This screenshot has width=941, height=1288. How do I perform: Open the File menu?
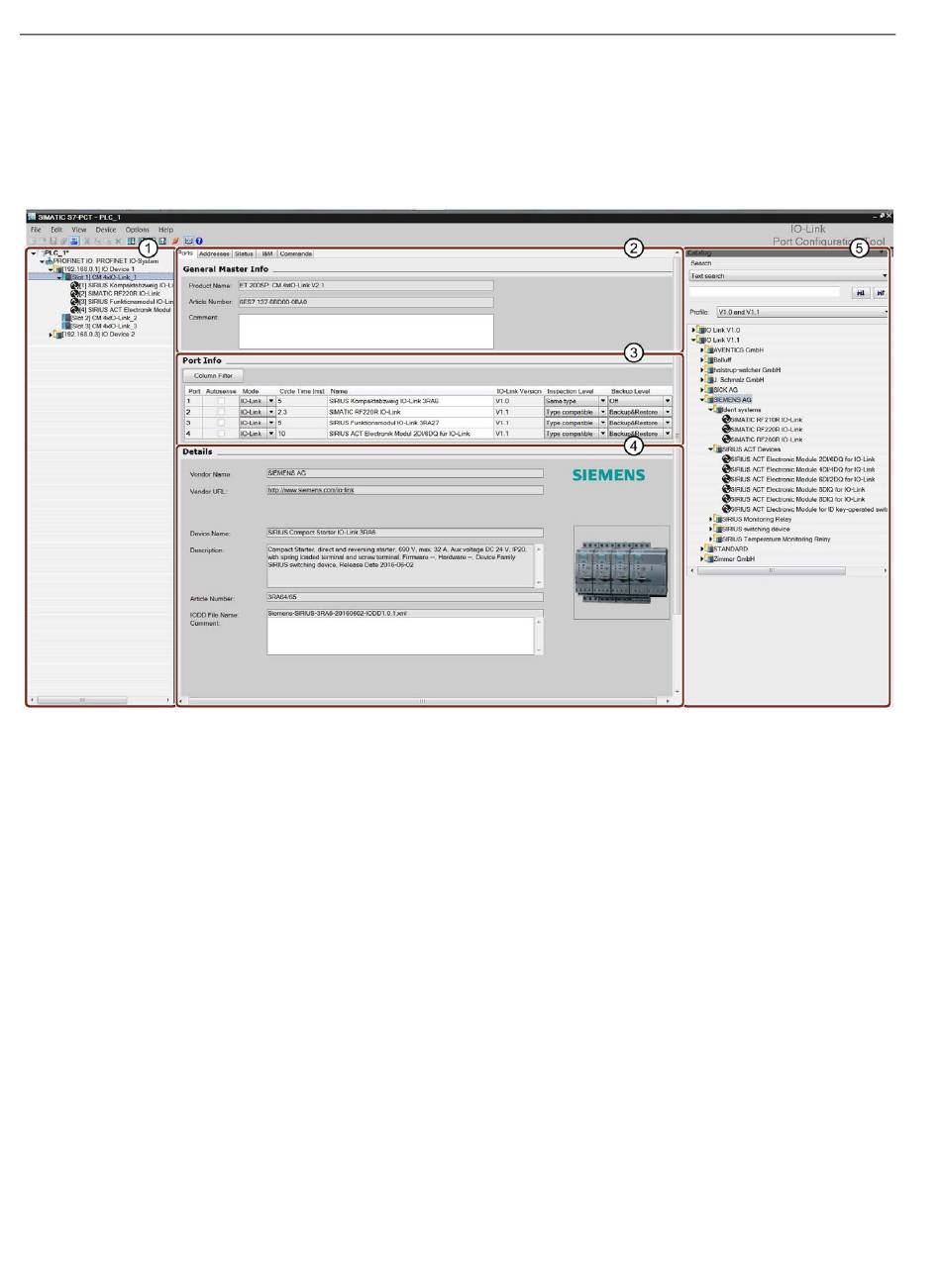36,230
